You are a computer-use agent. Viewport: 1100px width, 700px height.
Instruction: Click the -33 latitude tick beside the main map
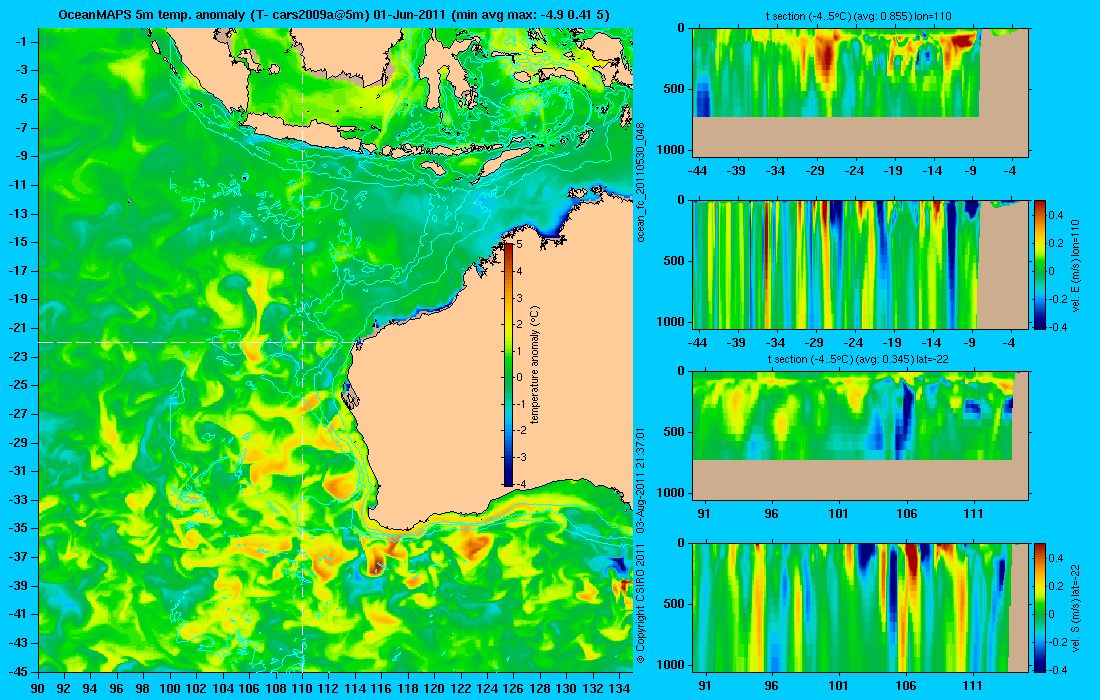coord(19,500)
